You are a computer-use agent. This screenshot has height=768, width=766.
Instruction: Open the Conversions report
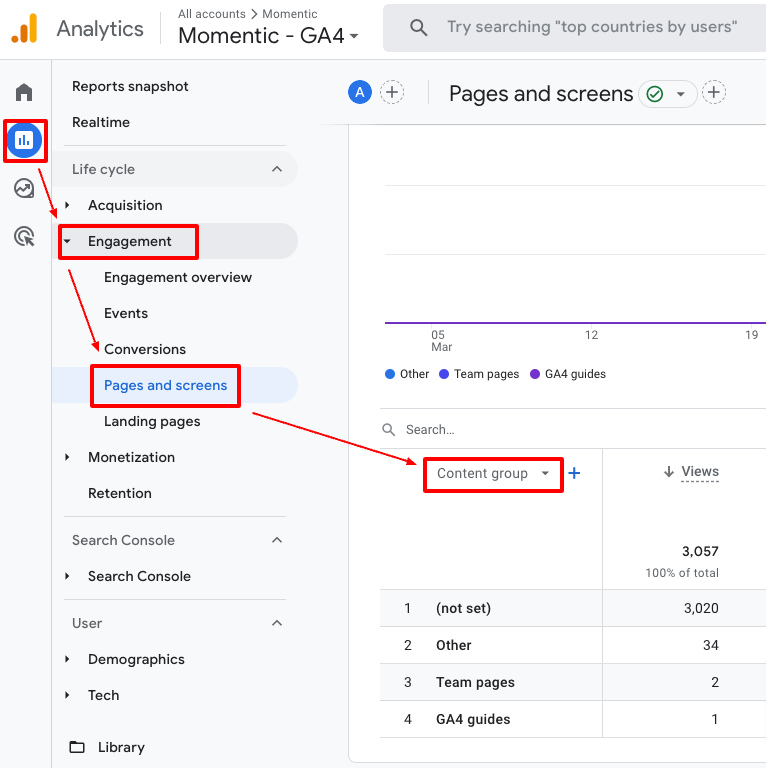coord(145,349)
